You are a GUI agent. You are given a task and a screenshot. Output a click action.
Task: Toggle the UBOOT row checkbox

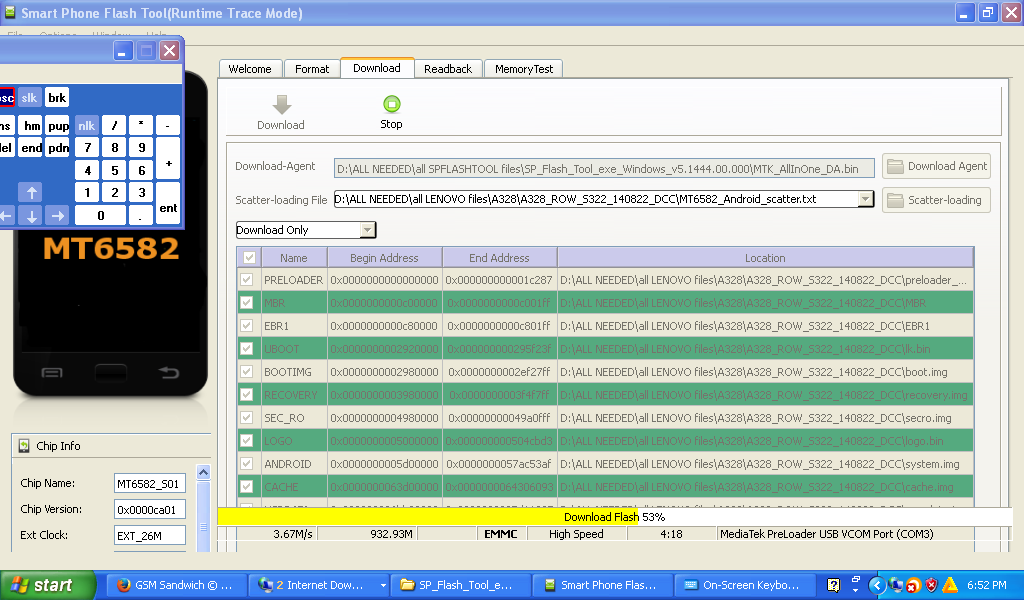pos(246,348)
